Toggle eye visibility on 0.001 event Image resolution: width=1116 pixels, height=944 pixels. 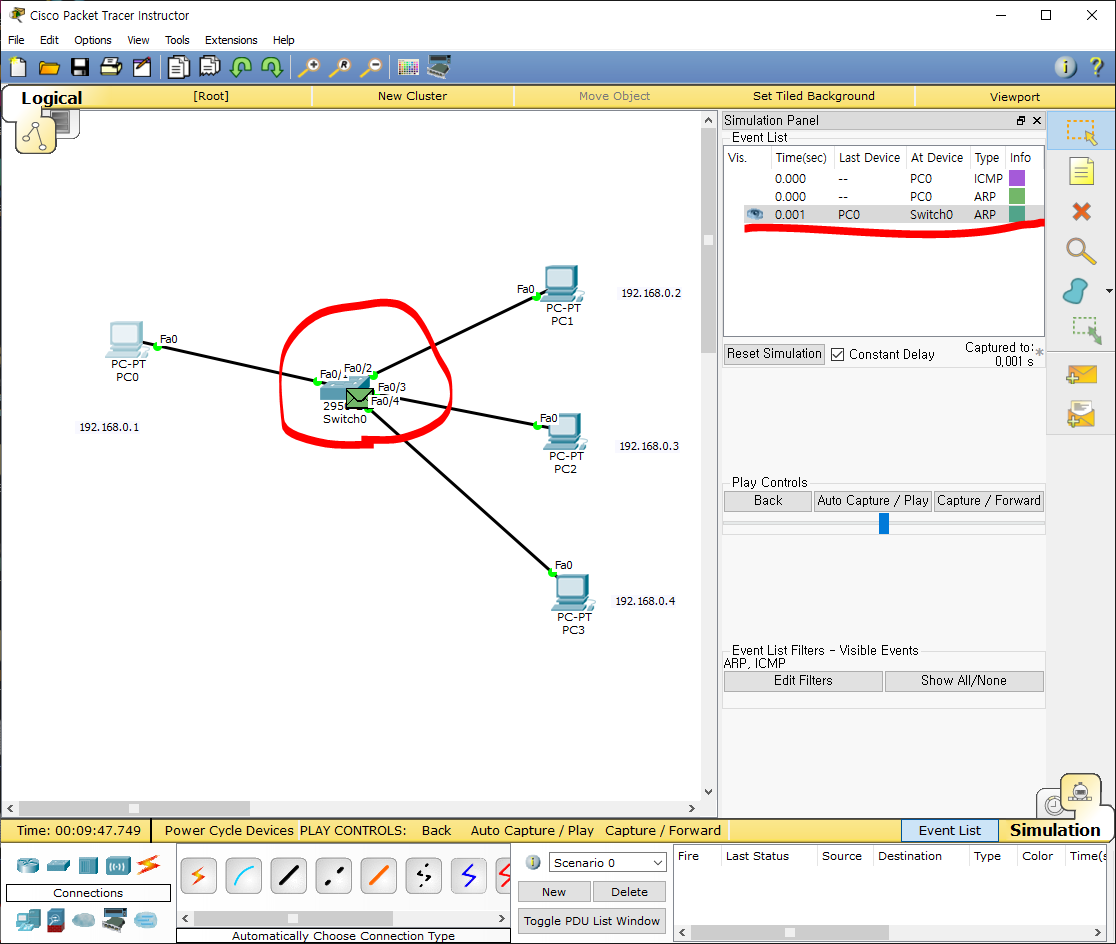pyautogui.click(x=754, y=214)
